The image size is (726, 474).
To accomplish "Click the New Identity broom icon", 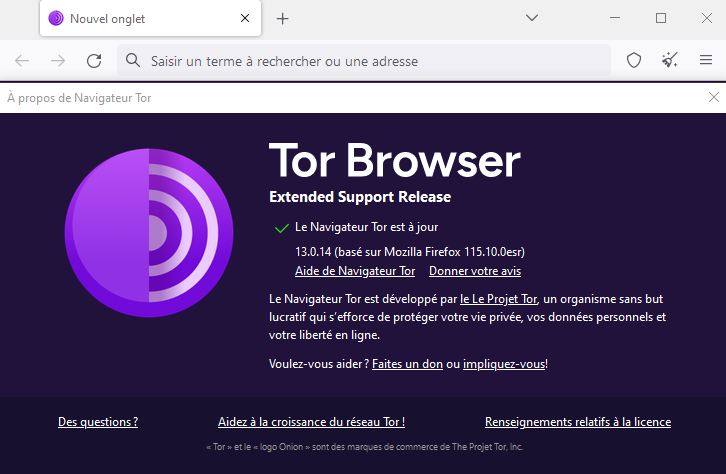I will click(x=669, y=61).
